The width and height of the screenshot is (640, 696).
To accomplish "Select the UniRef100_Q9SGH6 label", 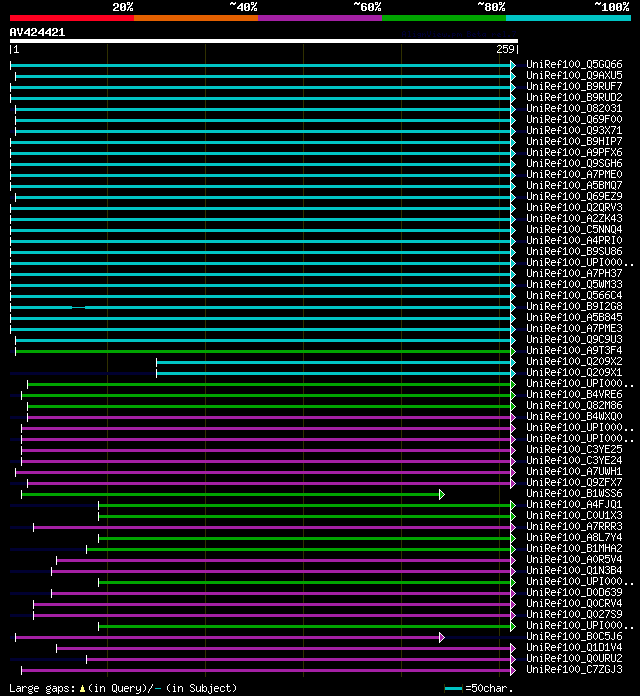I will click(x=574, y=164).
